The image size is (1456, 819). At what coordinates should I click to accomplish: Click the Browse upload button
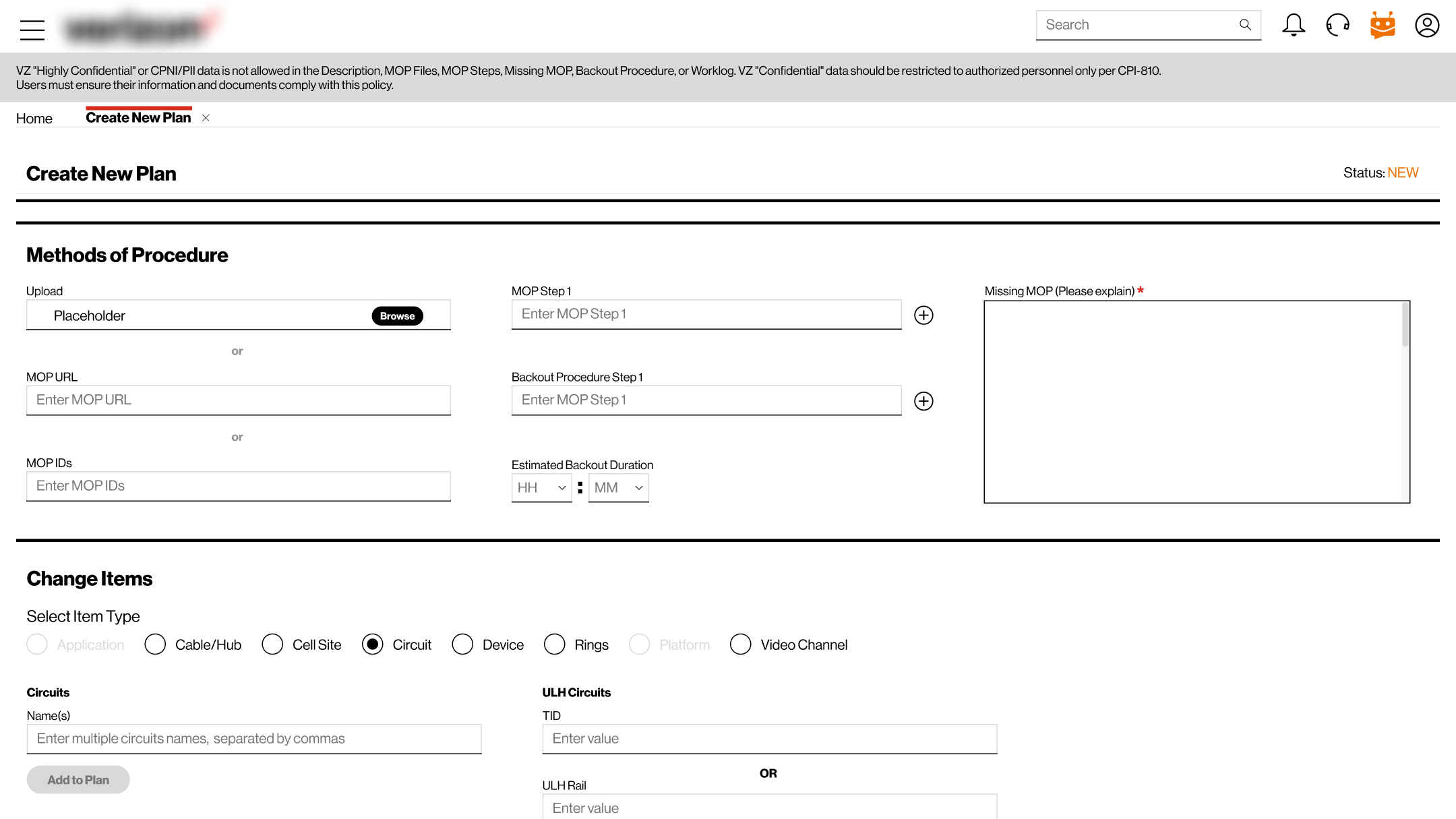coord(397,316)
